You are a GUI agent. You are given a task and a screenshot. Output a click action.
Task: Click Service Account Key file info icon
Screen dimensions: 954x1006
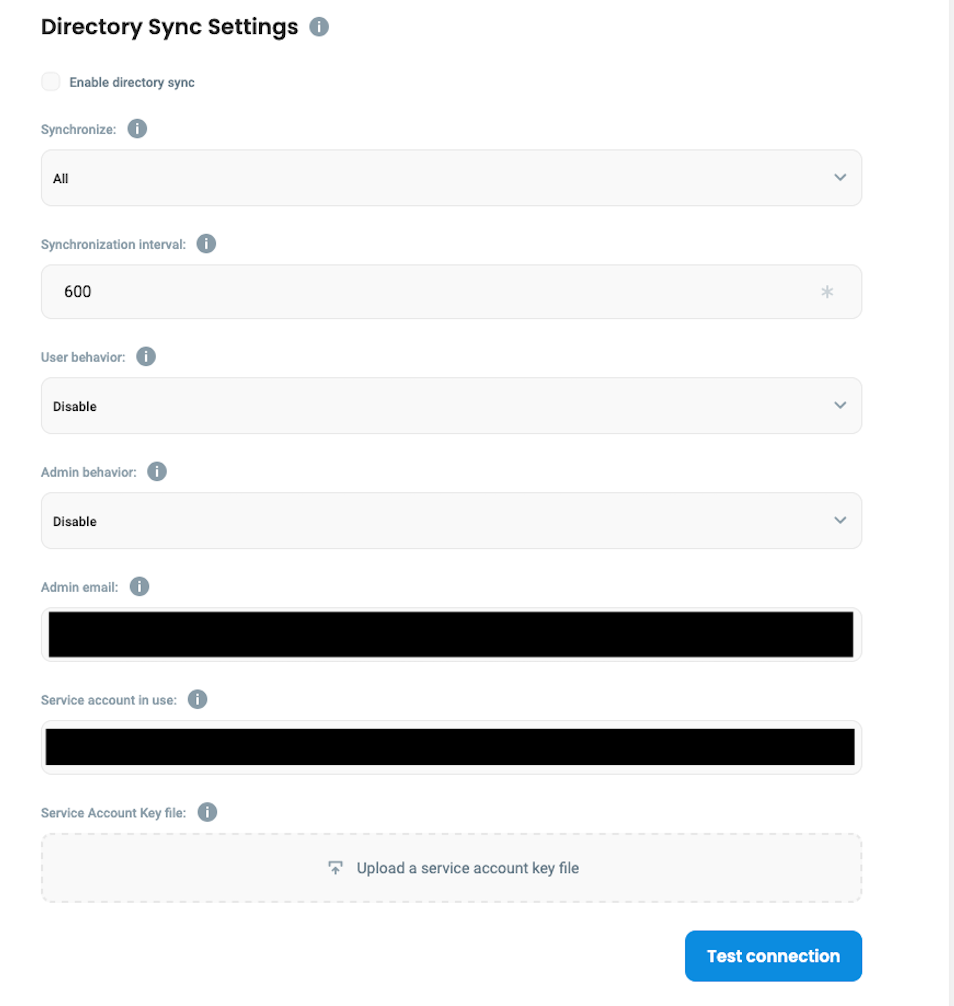pos(207,812)
